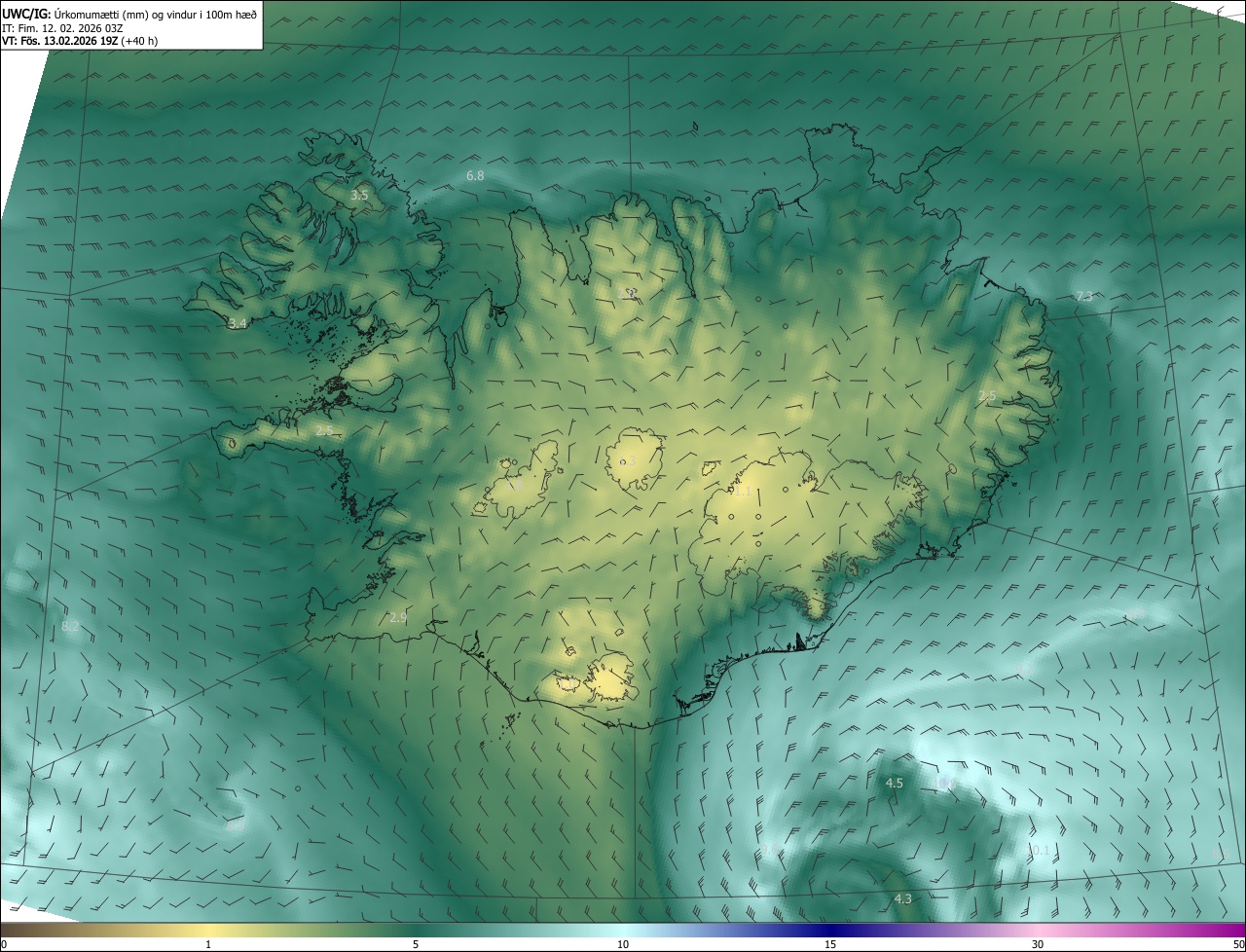The width and height of the screenshot is (1246, 952).
Task: Click the 3.4 value on the west coast
Action: click(237, 323)
